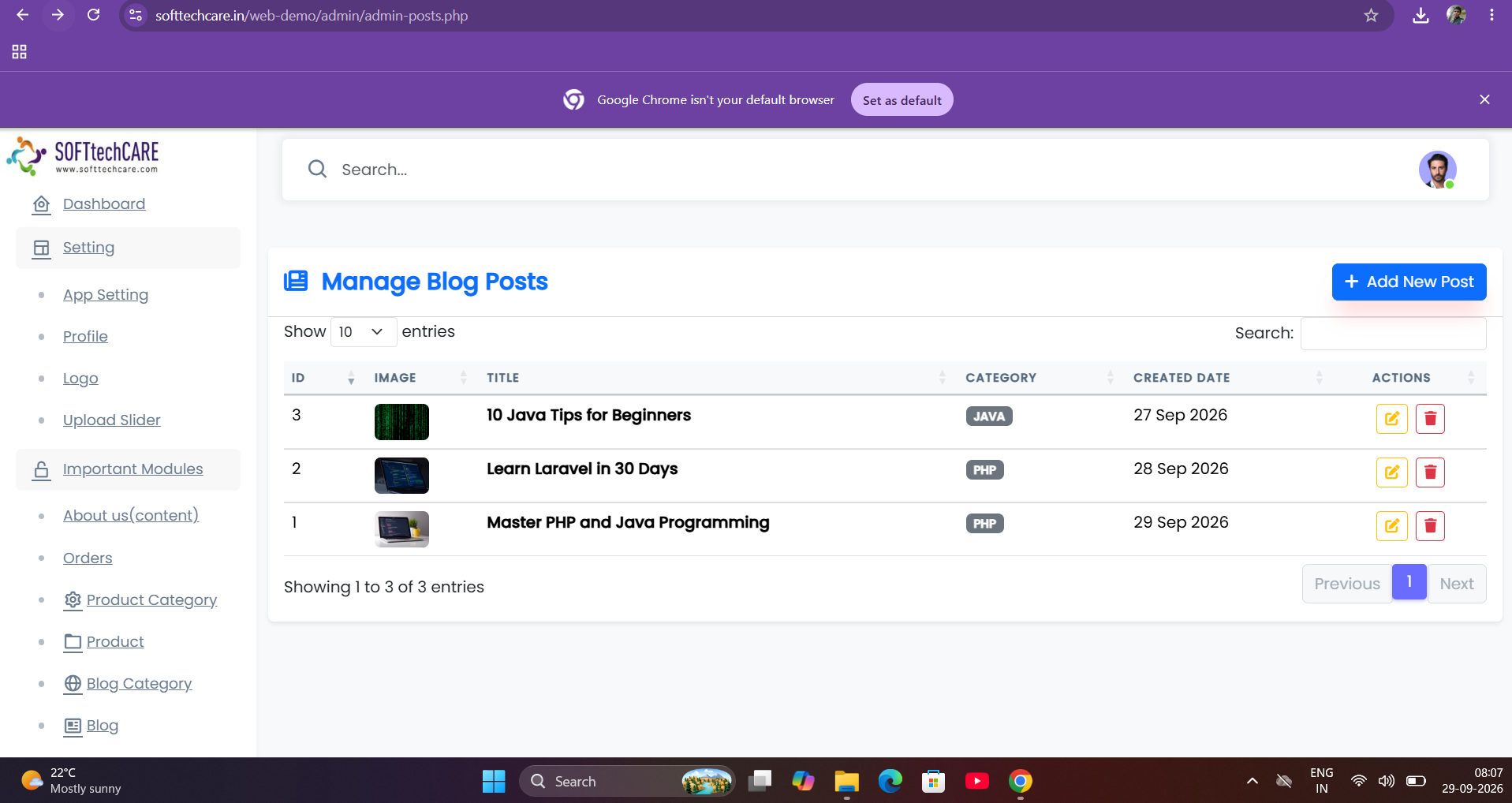Open Chrome downloads icon
The width and height of the screenshot is (1512, 803).
click(1421, 15)
